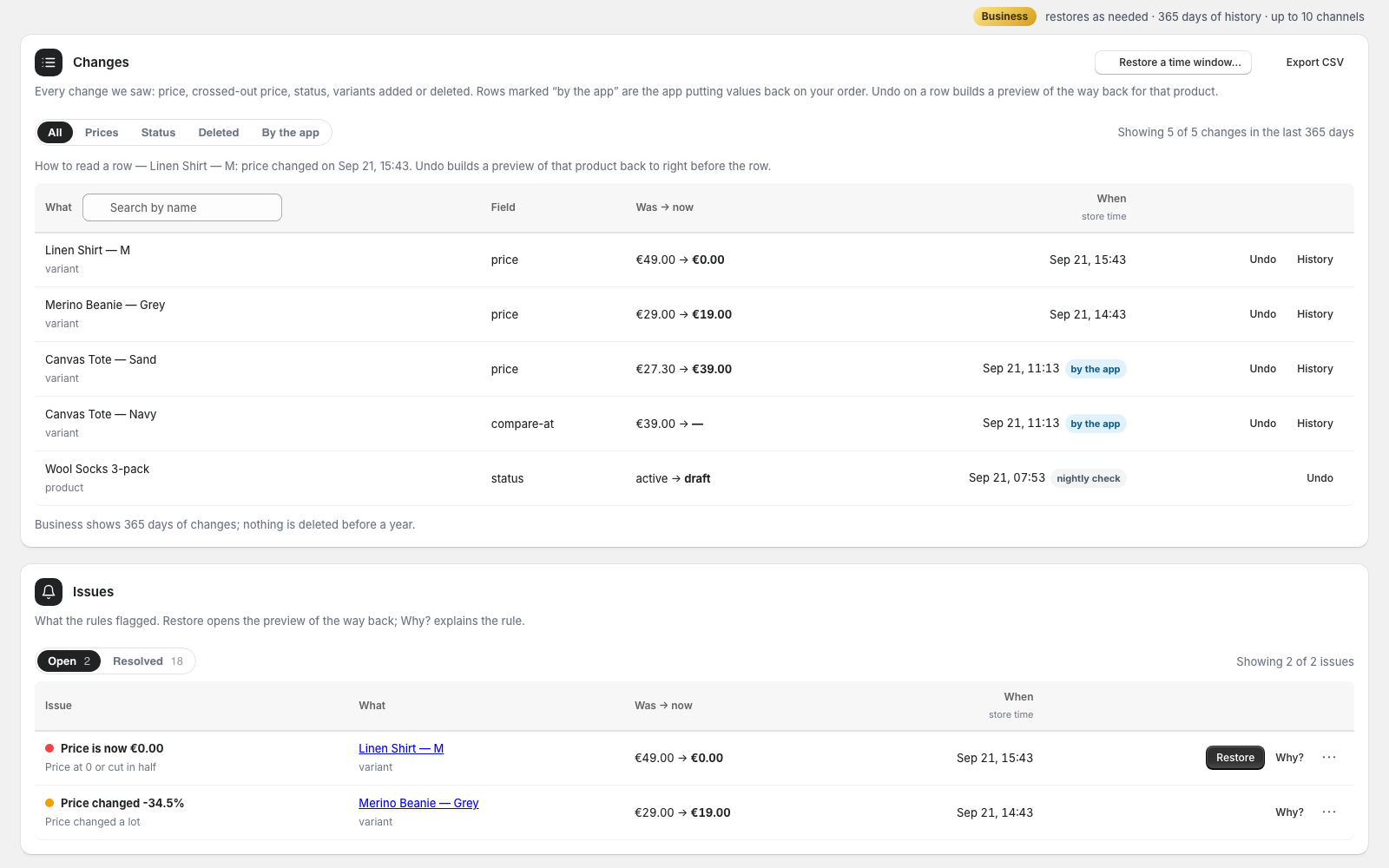Viewport: 1389px width, 868px height.
Task: Ask Why? for Price is now €0.00
Action: pos(1289,758)
